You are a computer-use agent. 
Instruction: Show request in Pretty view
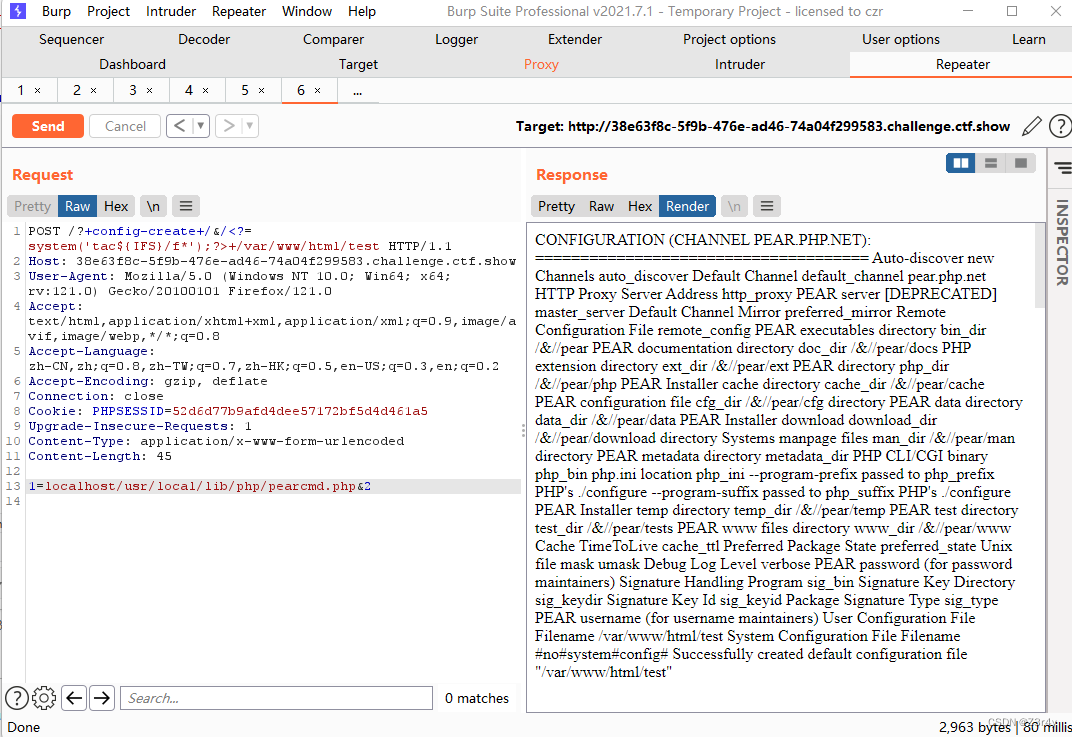pyautogui.click(x=32, y=206)
